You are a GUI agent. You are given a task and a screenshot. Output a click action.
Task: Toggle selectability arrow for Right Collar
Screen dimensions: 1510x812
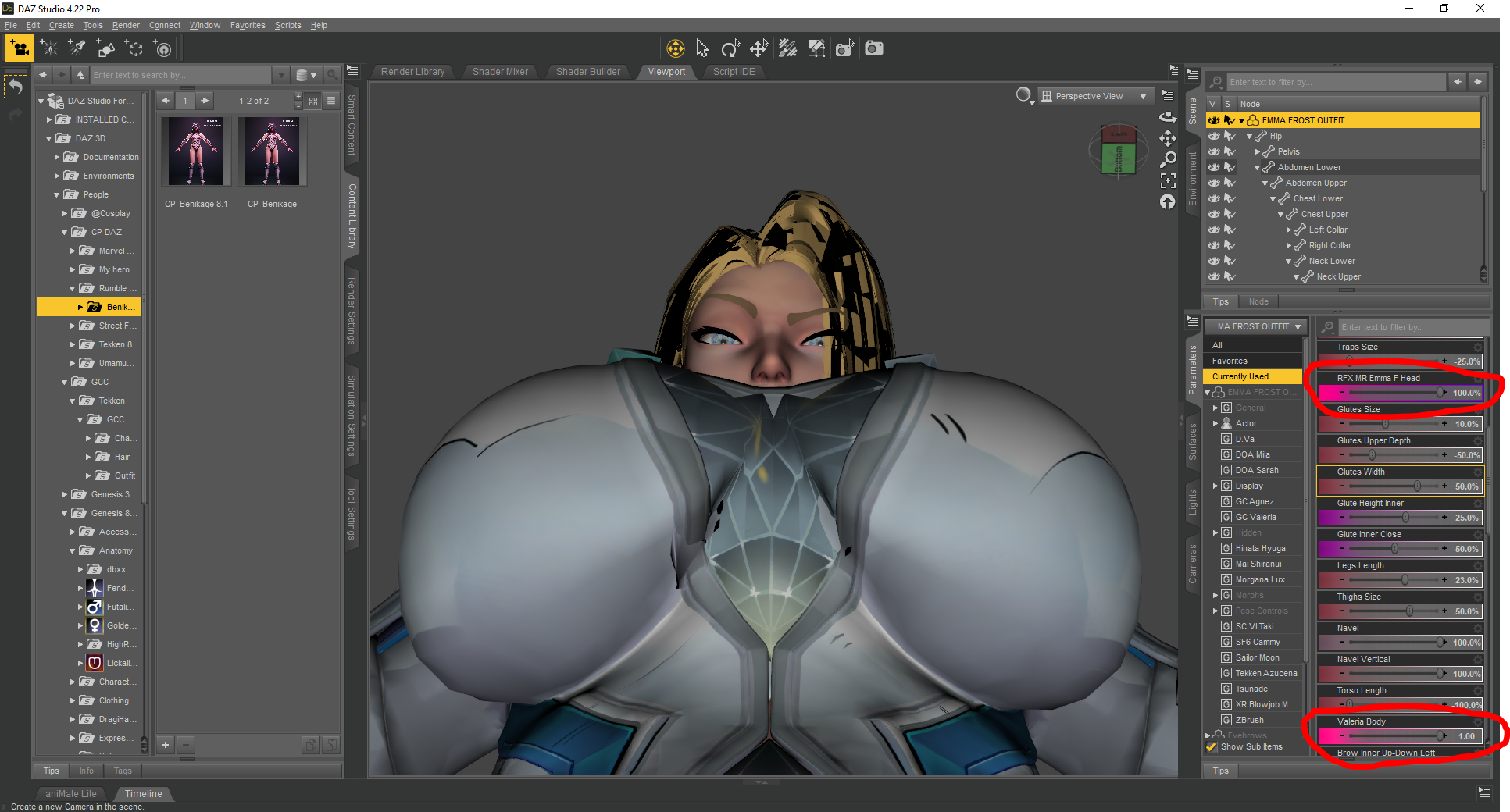pos(1230,245)
